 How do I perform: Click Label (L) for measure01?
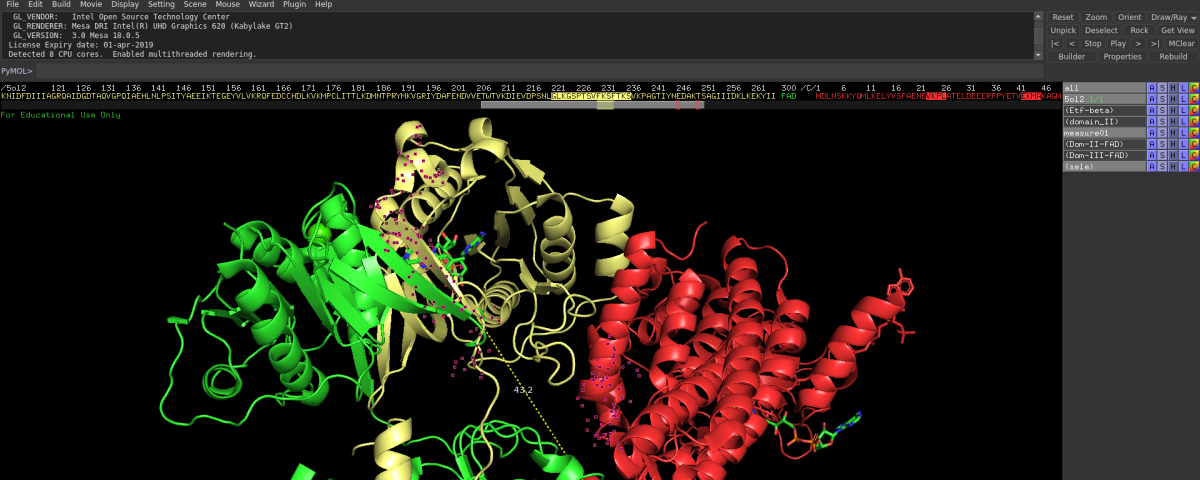1184,133
